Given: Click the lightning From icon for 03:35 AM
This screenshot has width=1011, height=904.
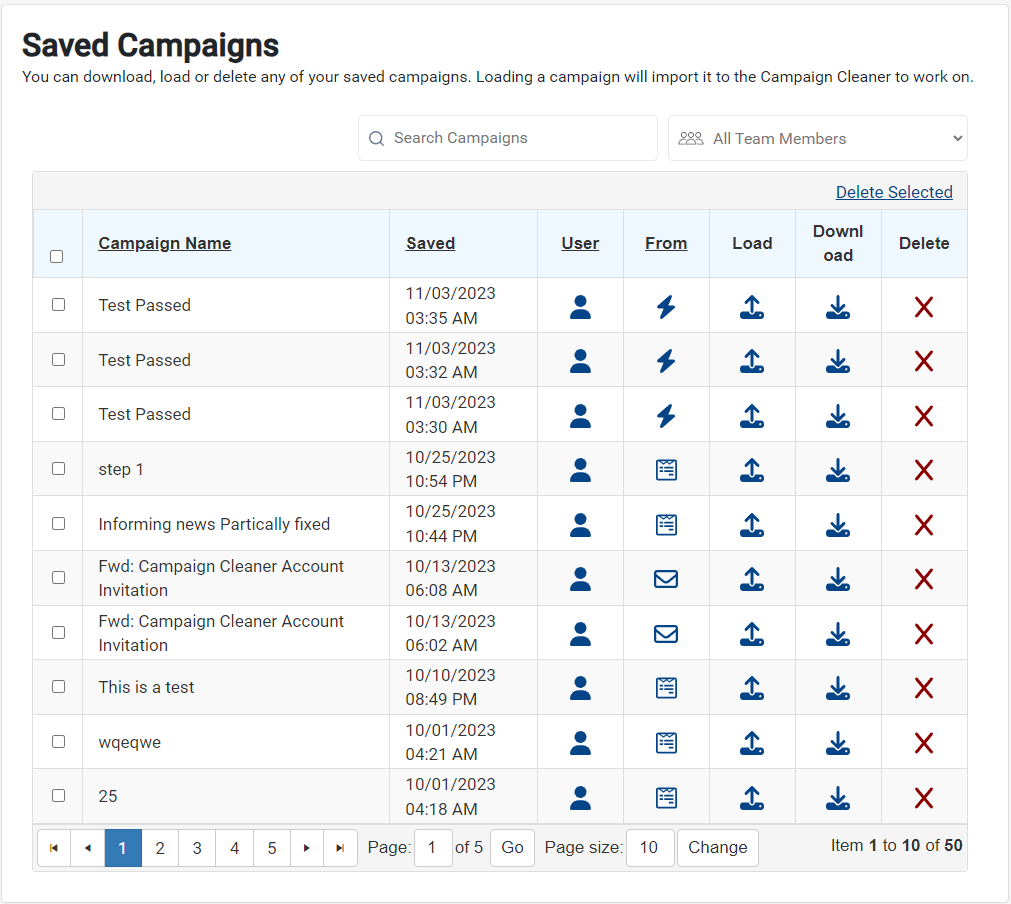Looking at the screenshot, I should pyautogui.click(x=666, y=307).
